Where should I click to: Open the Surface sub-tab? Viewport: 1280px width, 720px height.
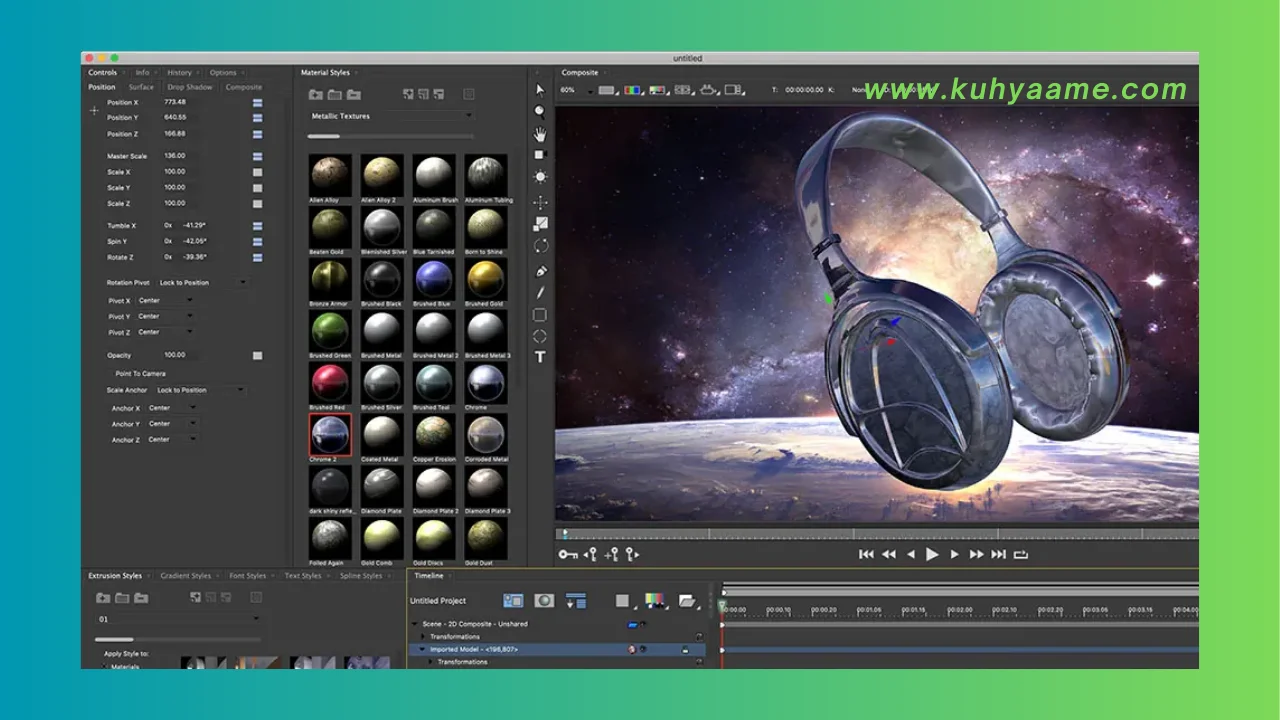tap(141, 87)
